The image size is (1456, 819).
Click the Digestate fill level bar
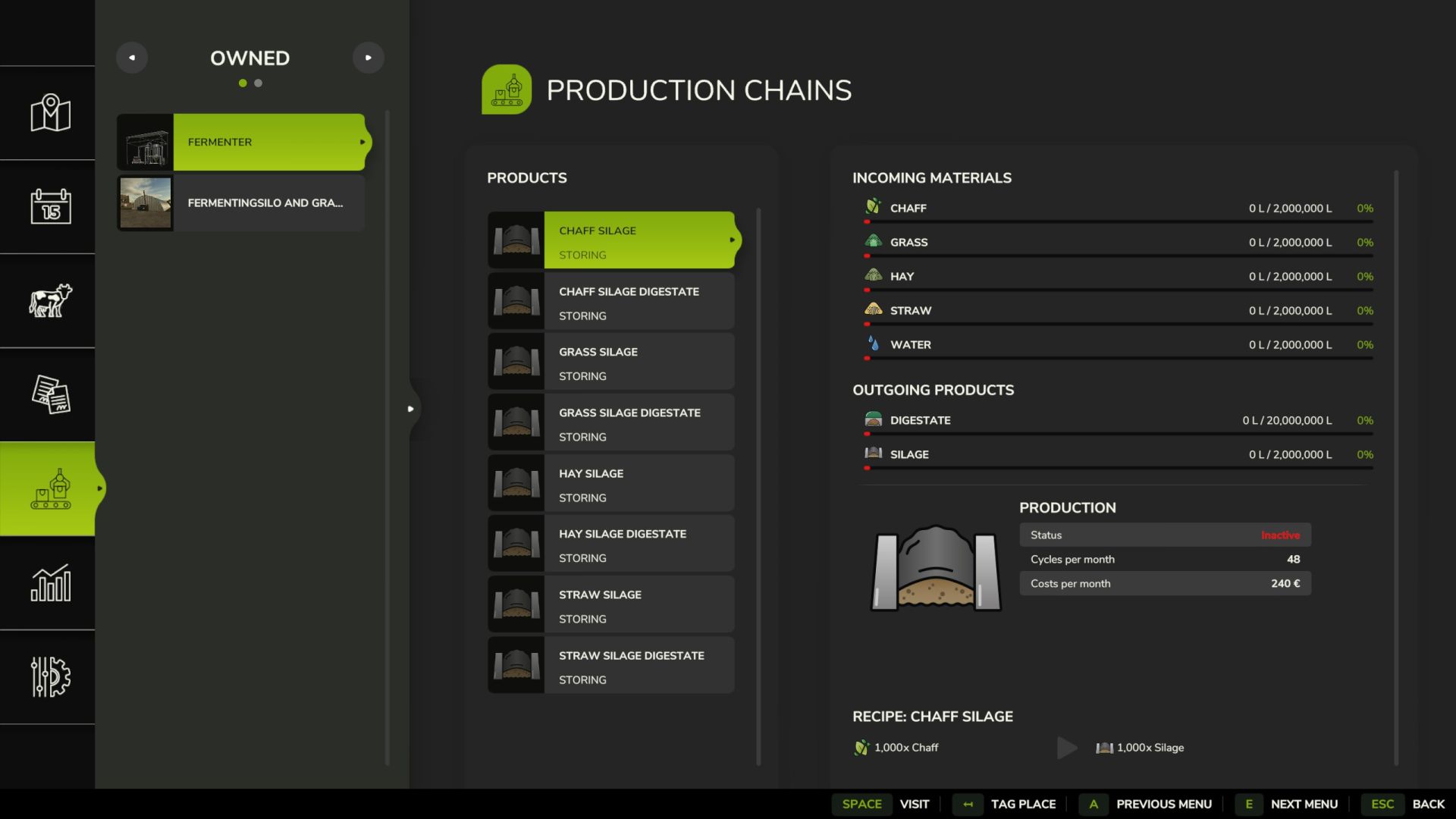coord(1119,434)
